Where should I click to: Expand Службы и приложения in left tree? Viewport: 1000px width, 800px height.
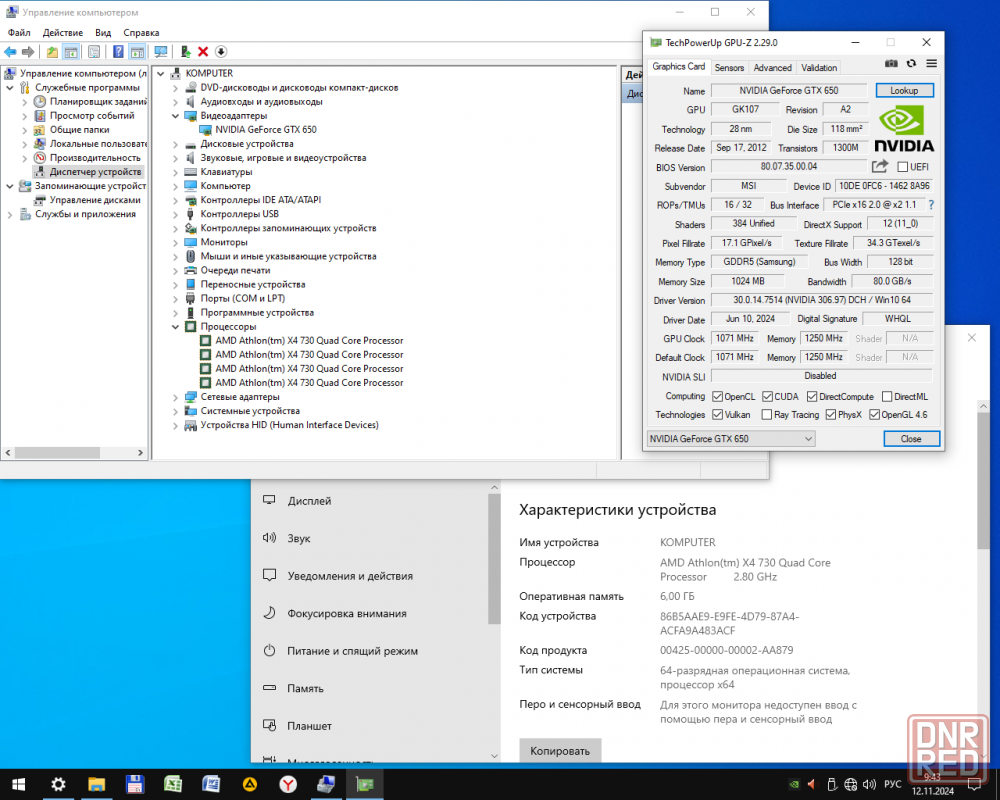pos(10,214)
